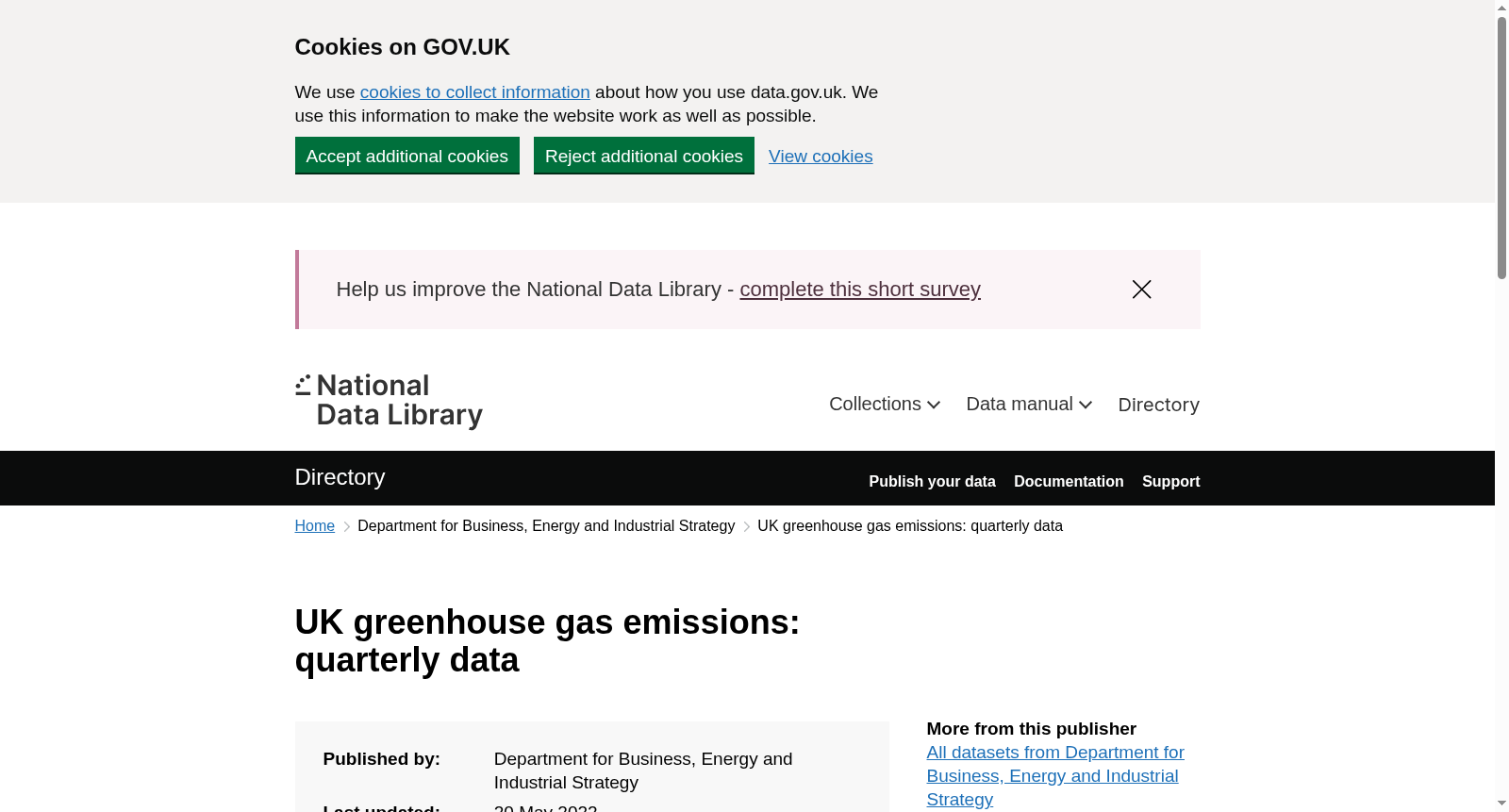Go to the Home breadcrumb link
Screen dimensions: 1509x812
pos(315,526)
